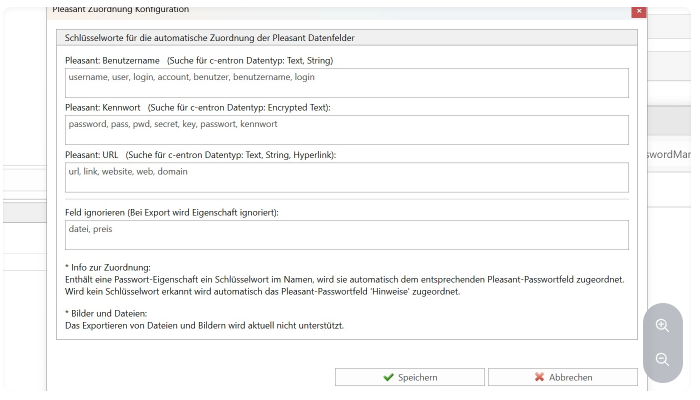Select the URL keywords input box
This screenshot has height=400, width=700.
point(346,177)
